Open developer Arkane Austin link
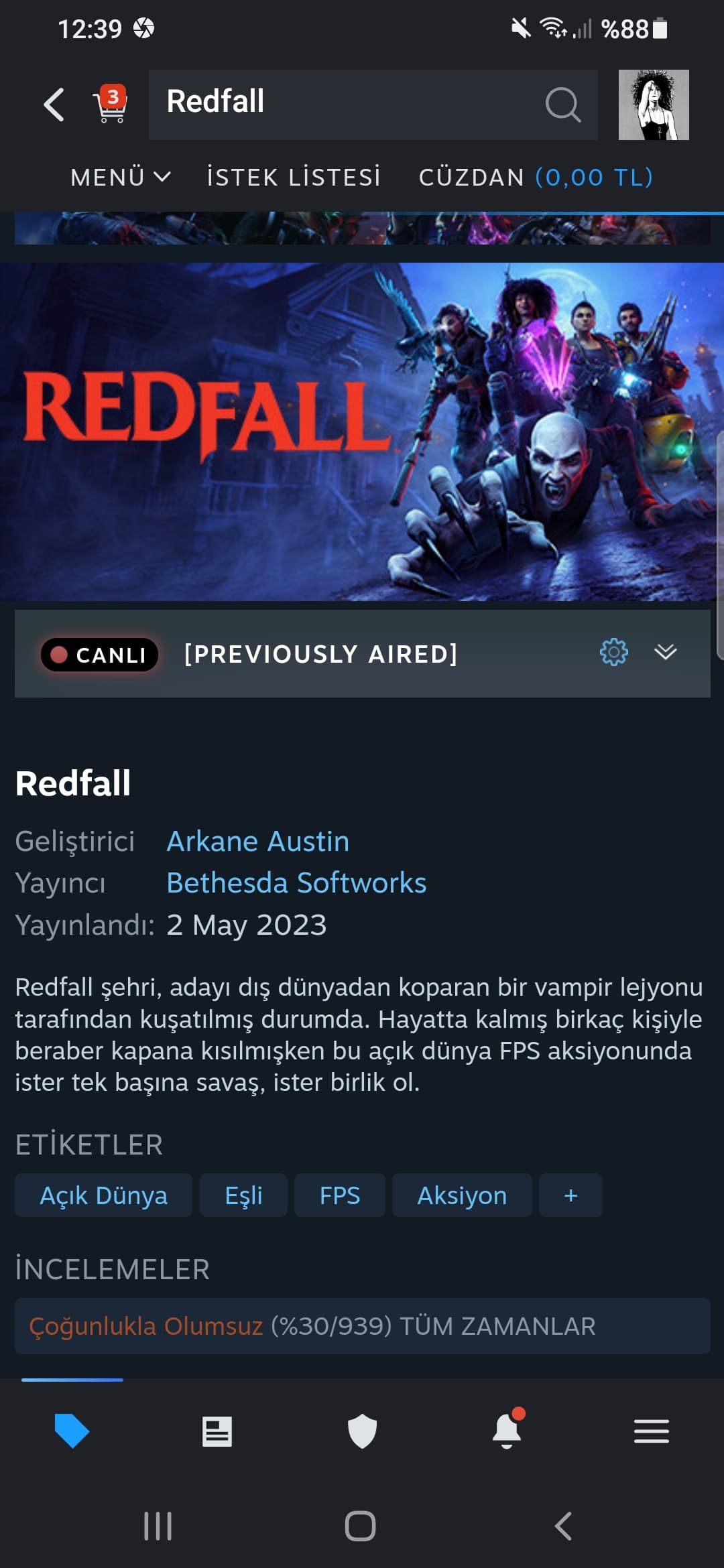This screenshot has height=1568, width=724. click(258, 841)
